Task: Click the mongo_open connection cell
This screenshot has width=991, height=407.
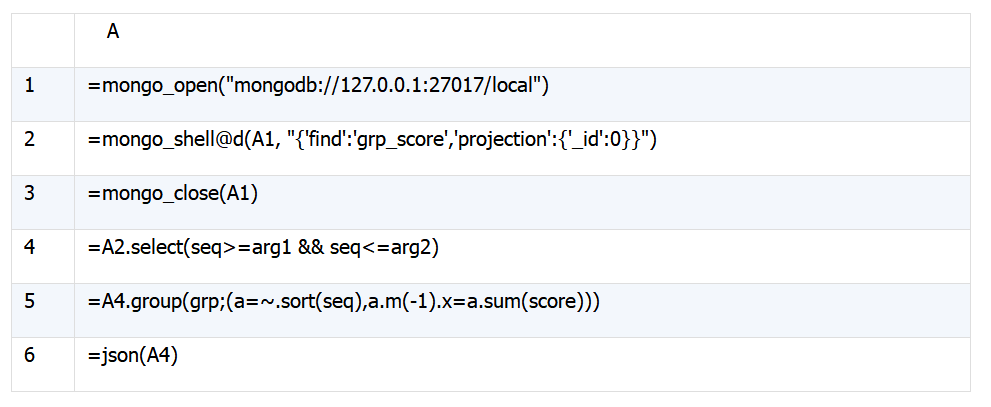Action: 522,94
